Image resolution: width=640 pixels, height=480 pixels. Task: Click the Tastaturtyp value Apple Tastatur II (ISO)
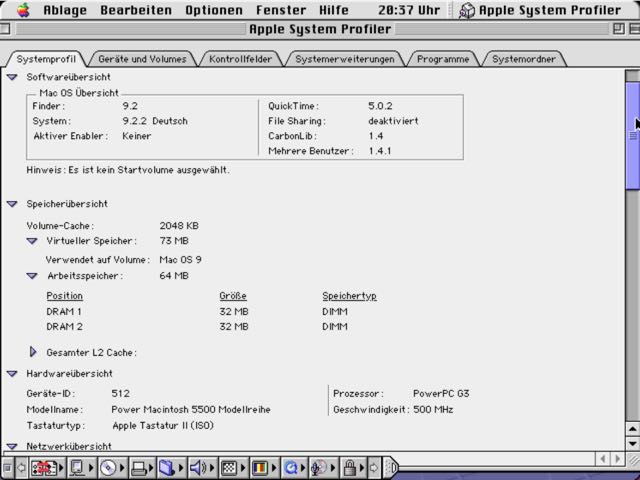[163, 425]
